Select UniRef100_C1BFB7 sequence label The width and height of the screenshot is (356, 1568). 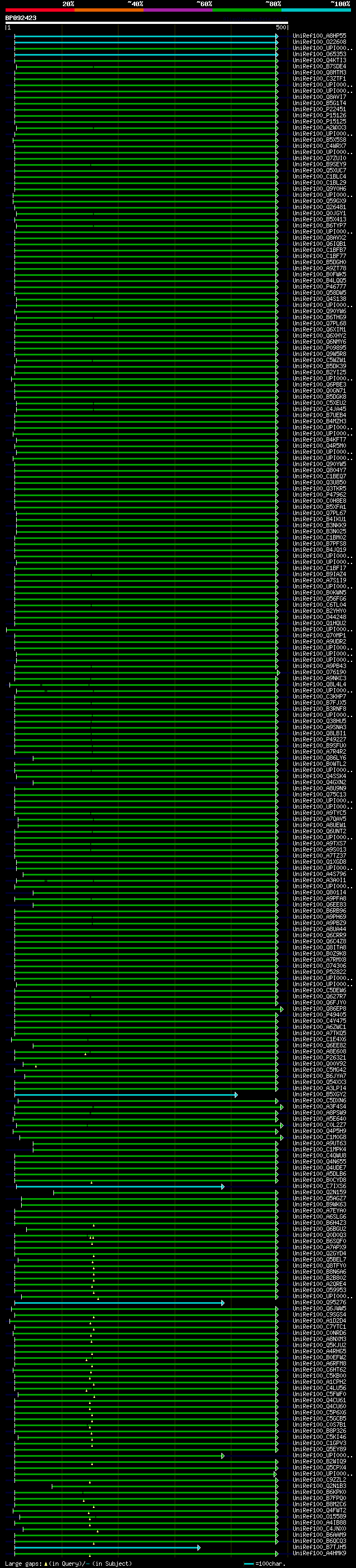[319, 250]
